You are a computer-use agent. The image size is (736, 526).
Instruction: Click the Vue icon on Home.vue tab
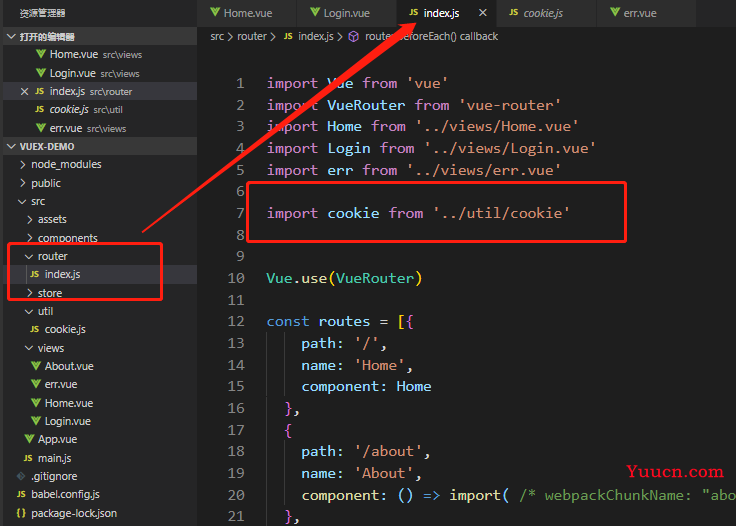(215, 12)
